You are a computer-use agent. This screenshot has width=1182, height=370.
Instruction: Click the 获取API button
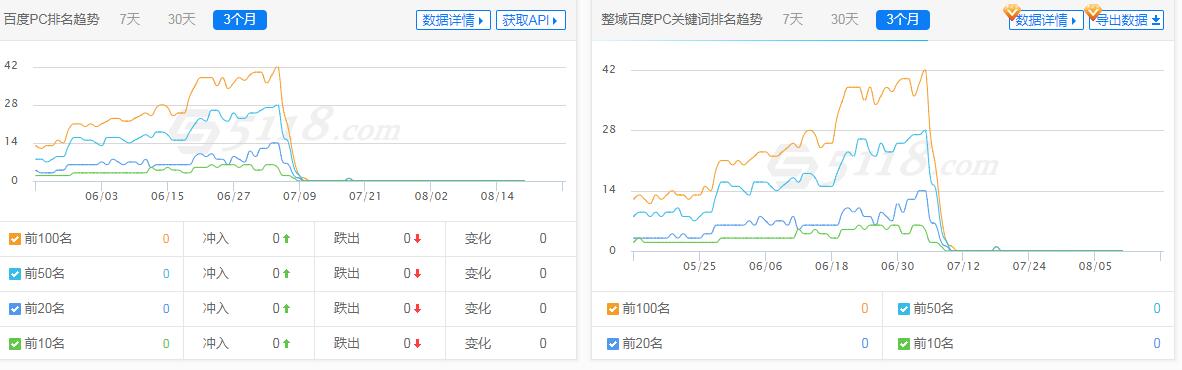[531, 20]
